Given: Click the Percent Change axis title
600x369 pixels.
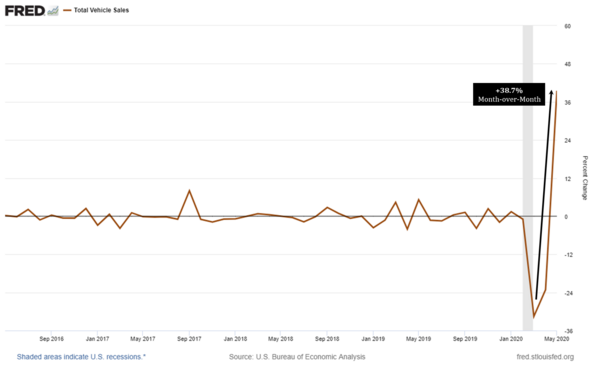Looking at the screenshot, I should [585, 178].
